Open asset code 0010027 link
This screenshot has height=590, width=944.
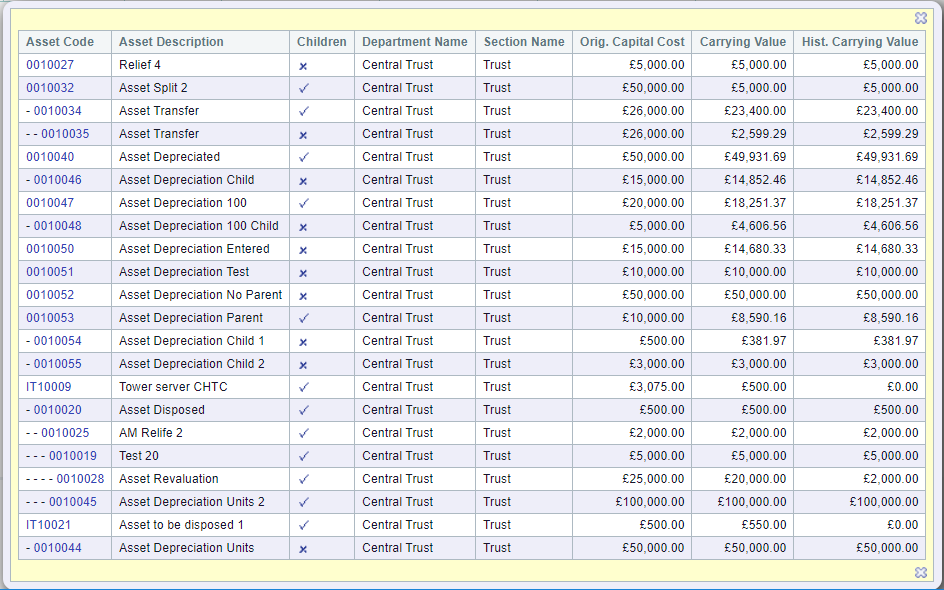(x=50, y=65)
